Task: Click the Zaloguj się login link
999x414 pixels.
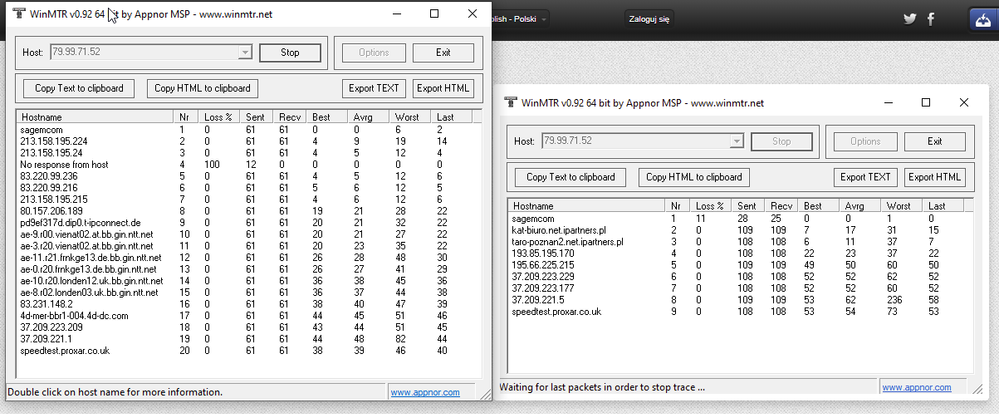Action: coord(650,19)
